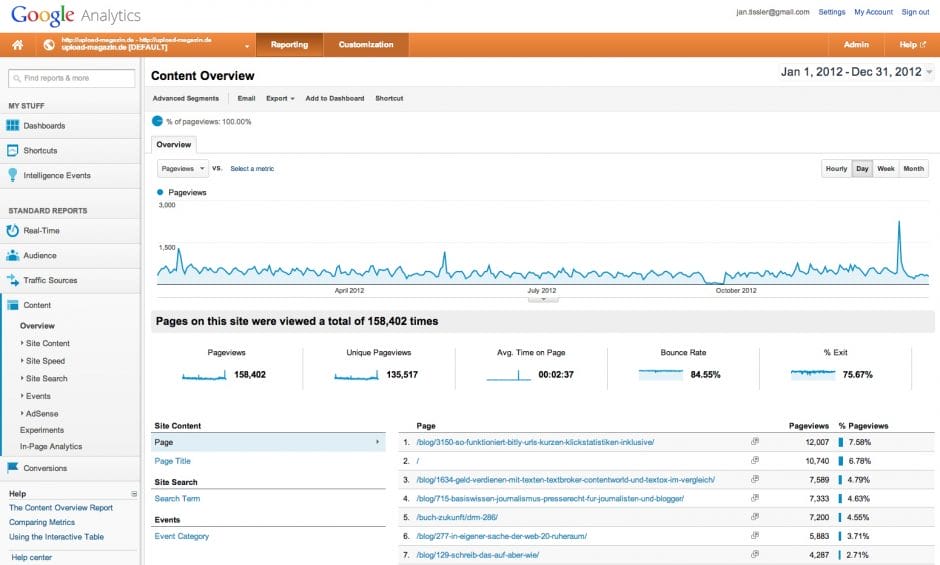Open homepage row external link icon
940x565 pixels.
(755, 460)
